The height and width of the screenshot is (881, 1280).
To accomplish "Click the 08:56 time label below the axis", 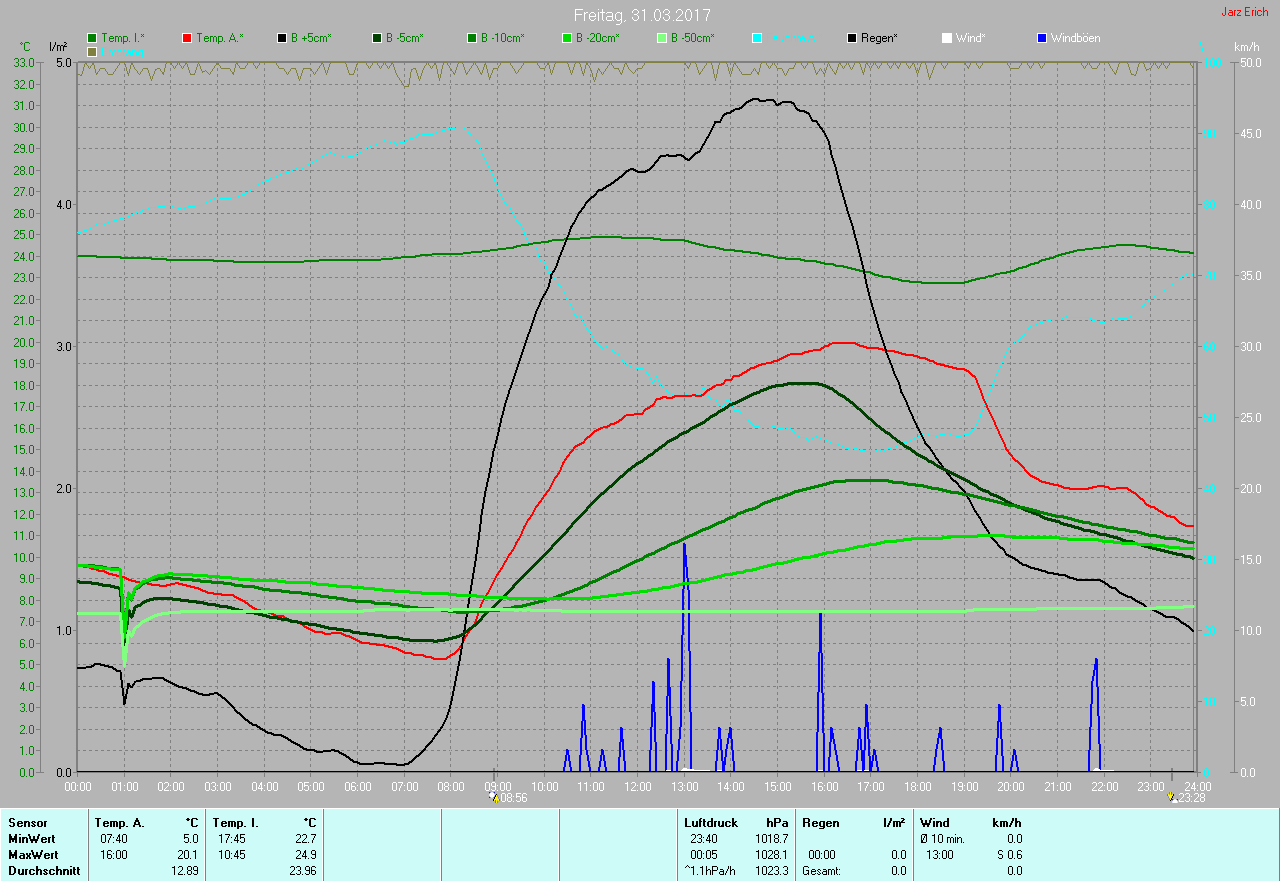I will (514, 798).
